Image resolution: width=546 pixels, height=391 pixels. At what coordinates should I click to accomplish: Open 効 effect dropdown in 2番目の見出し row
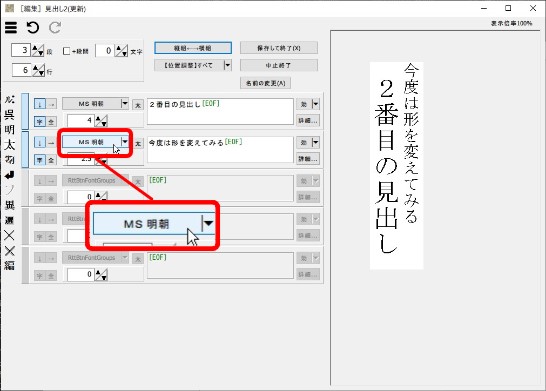click(315, 104)
